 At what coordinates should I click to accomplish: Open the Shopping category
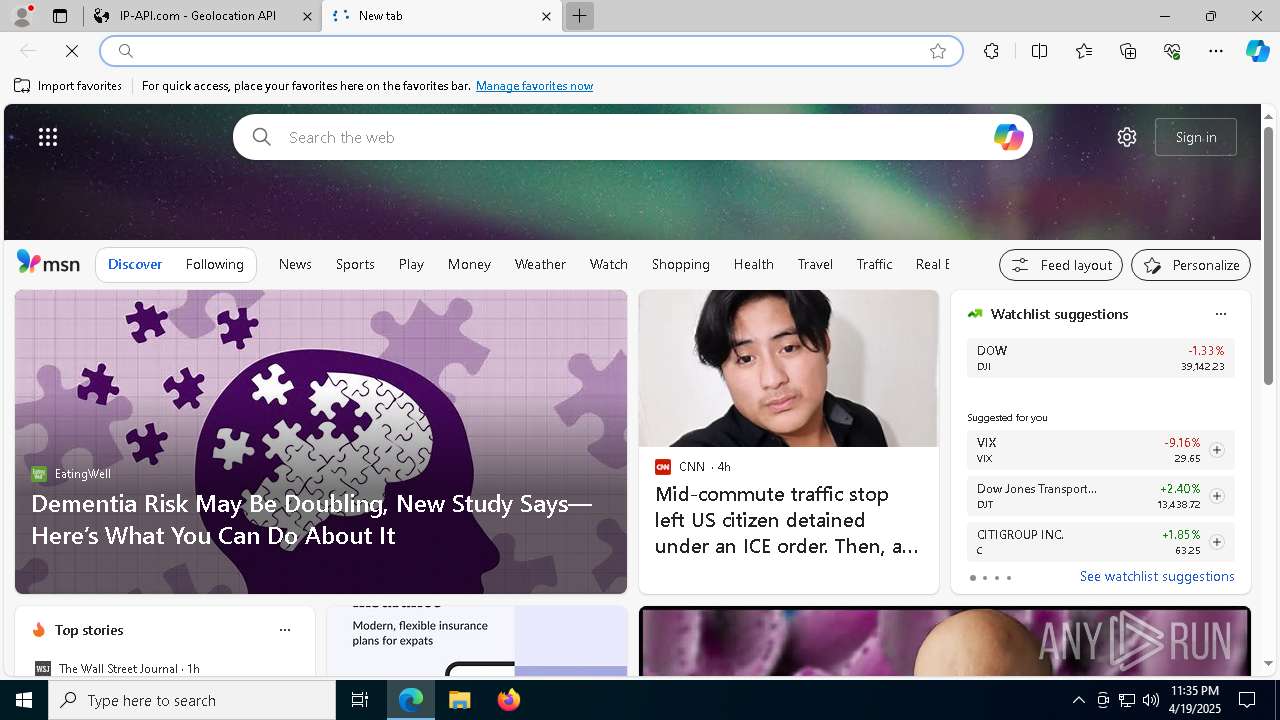click(680, 264)
